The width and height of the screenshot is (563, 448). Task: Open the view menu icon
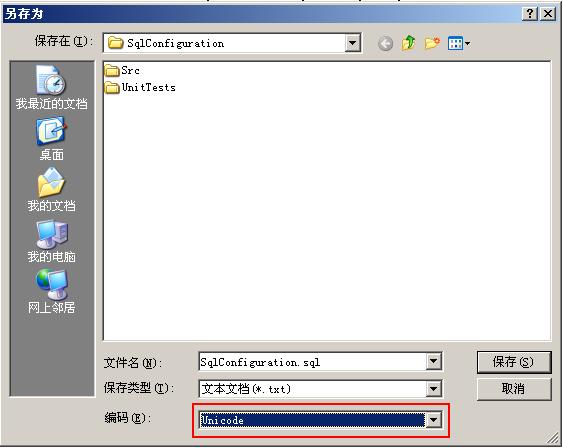[x=459, y=44]
